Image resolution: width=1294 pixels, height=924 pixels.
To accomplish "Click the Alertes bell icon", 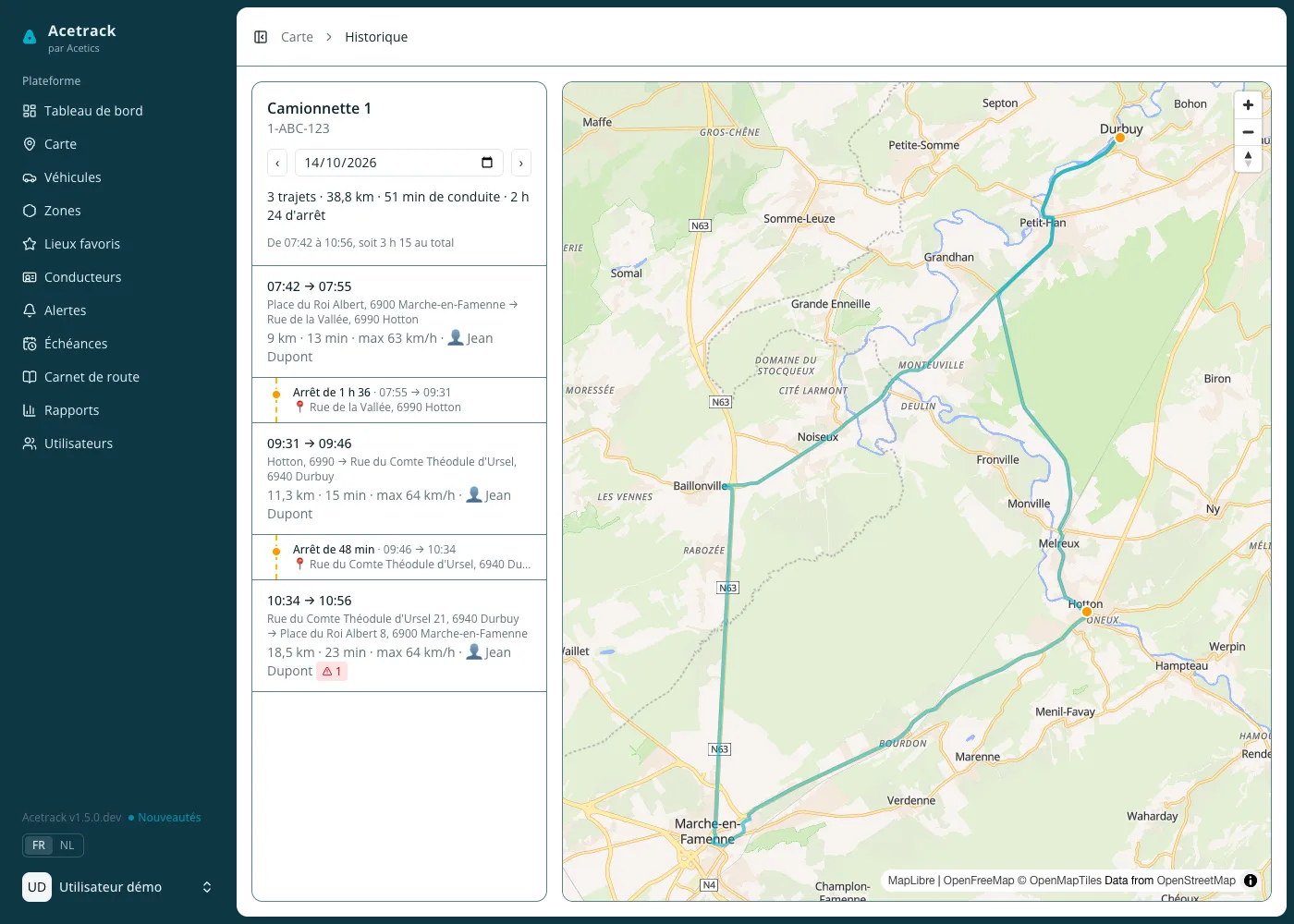I will pos(30,310).
